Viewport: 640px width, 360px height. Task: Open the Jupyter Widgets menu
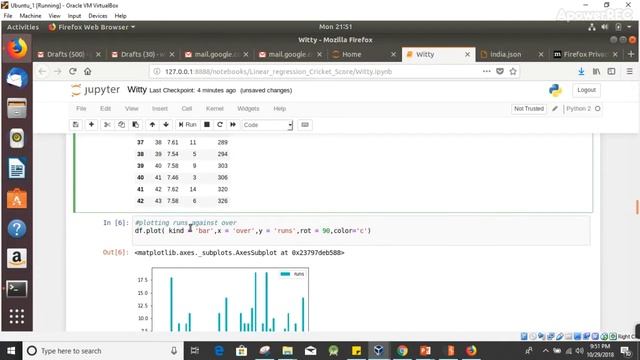click(x=248, y=109)
